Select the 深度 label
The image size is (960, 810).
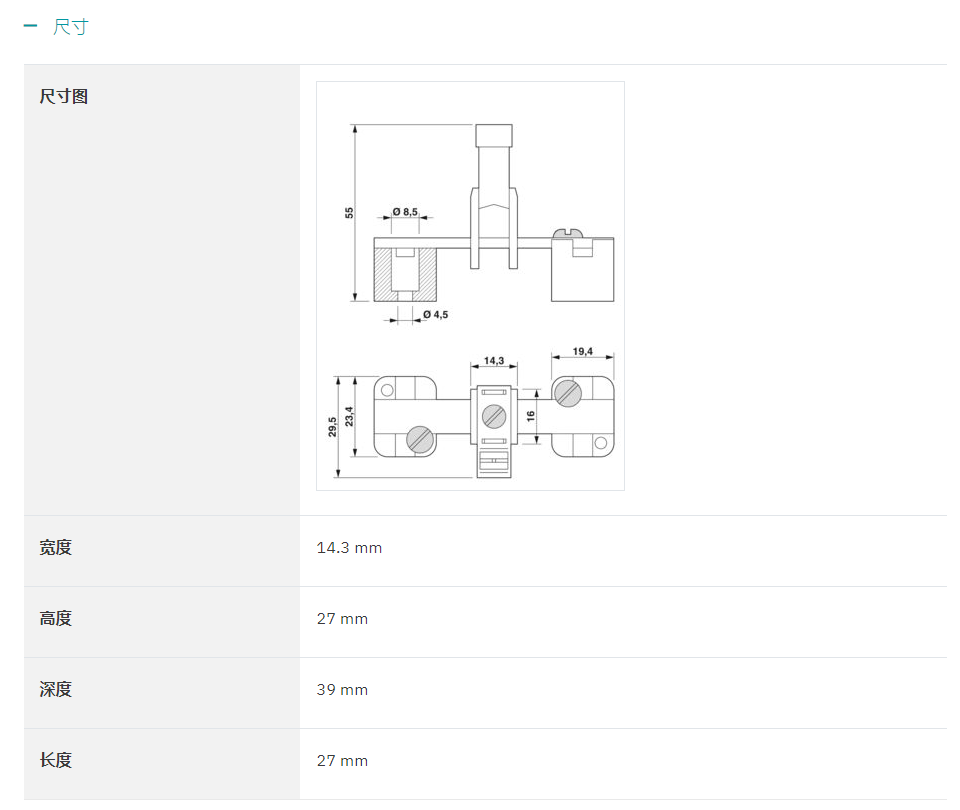click(56, 689)
